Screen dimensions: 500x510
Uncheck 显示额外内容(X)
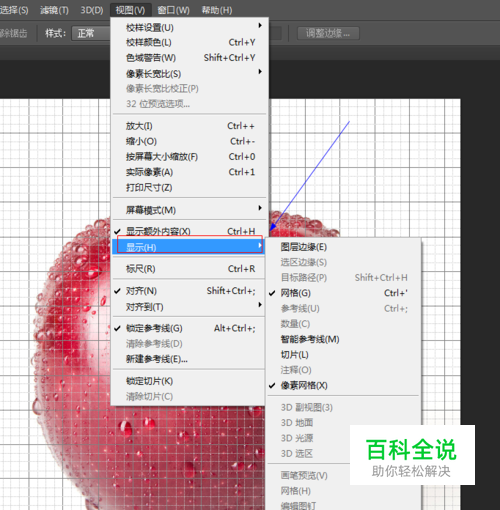[x=189, y=231]
